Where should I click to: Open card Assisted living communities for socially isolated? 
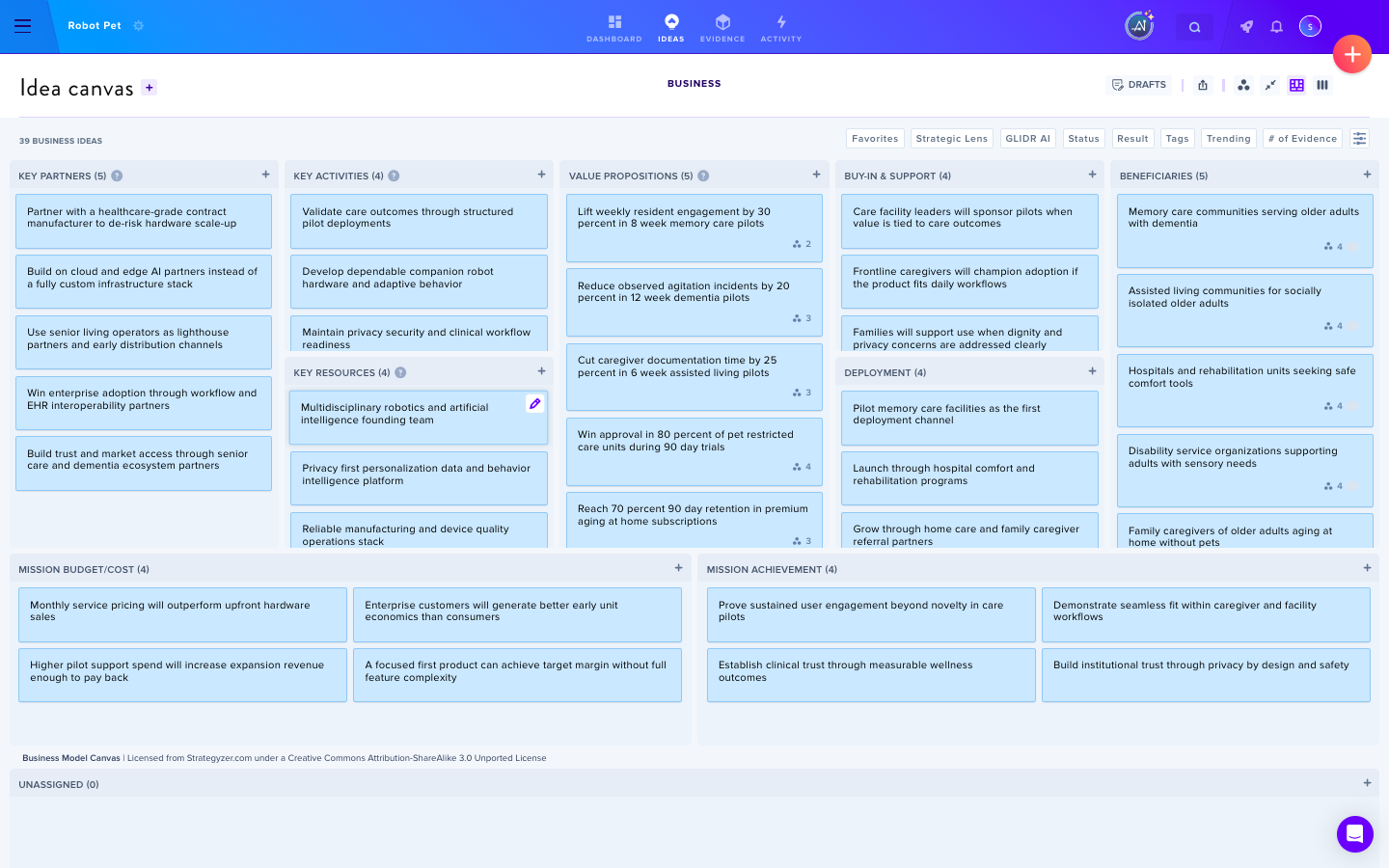[1244, 311]
